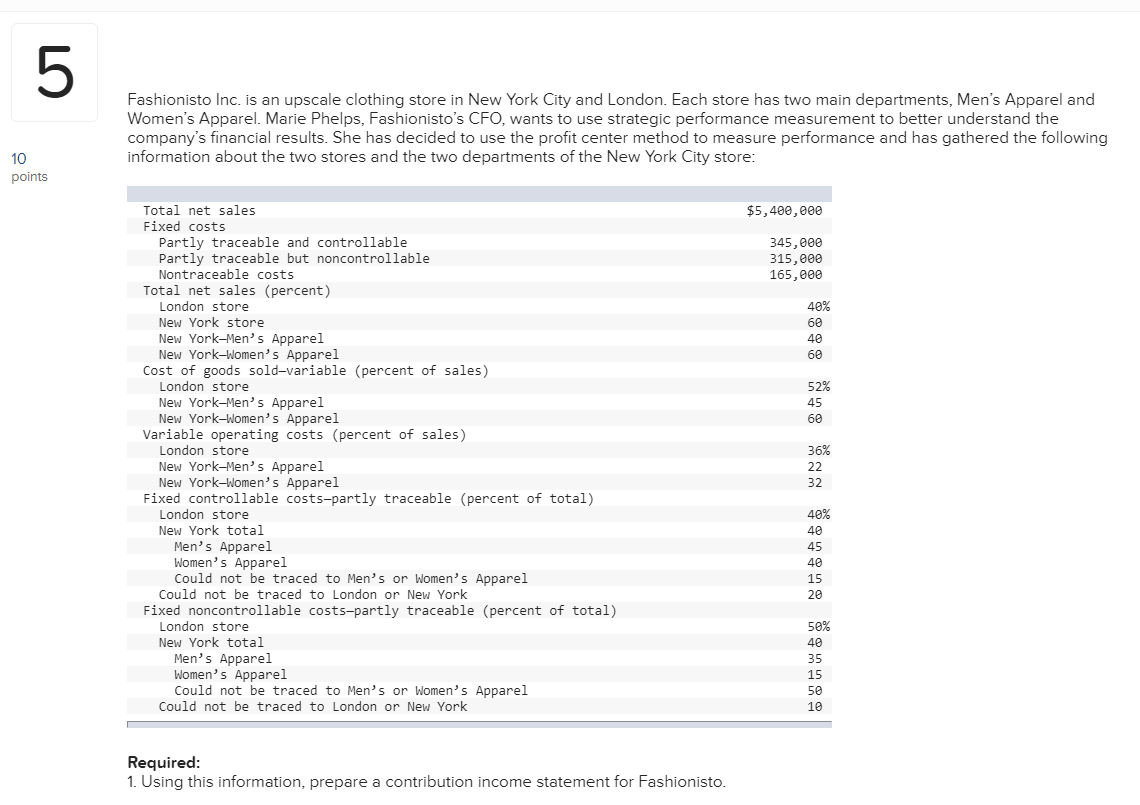Click London store under Cost of goods sold
1140x805 pixels.
click(204, 387)
